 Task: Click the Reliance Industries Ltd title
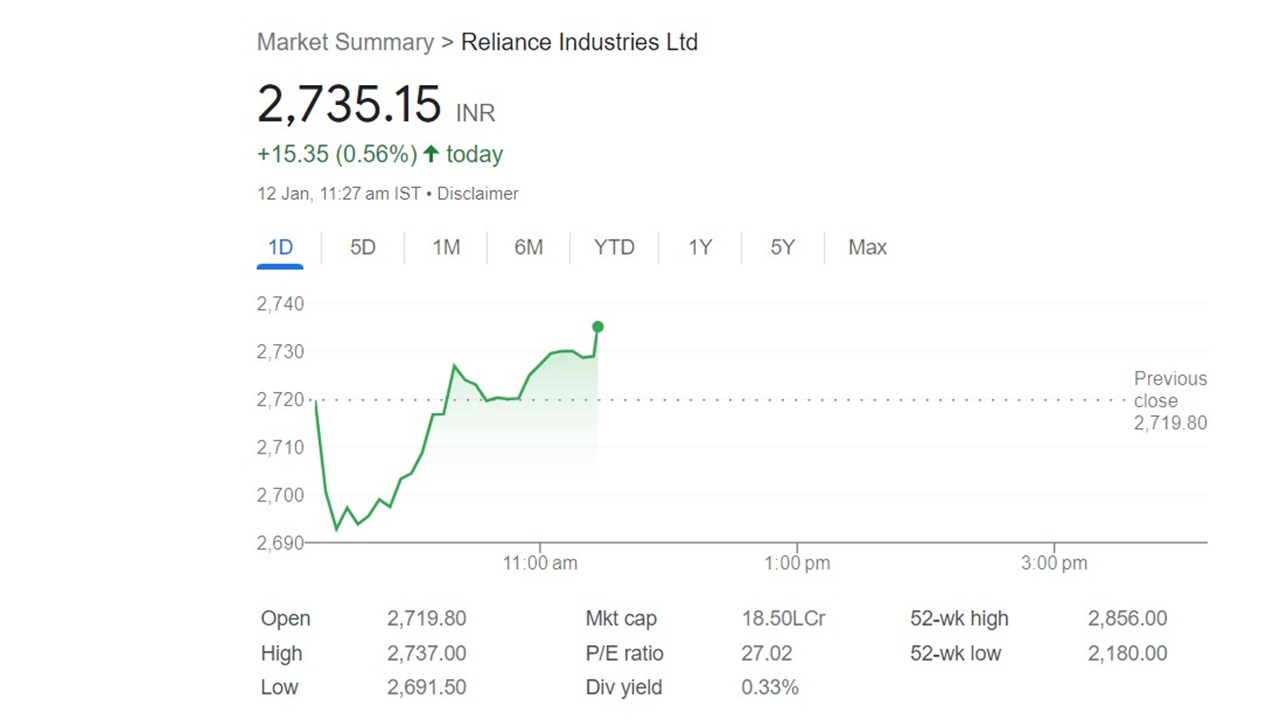(x=579, y=42)
